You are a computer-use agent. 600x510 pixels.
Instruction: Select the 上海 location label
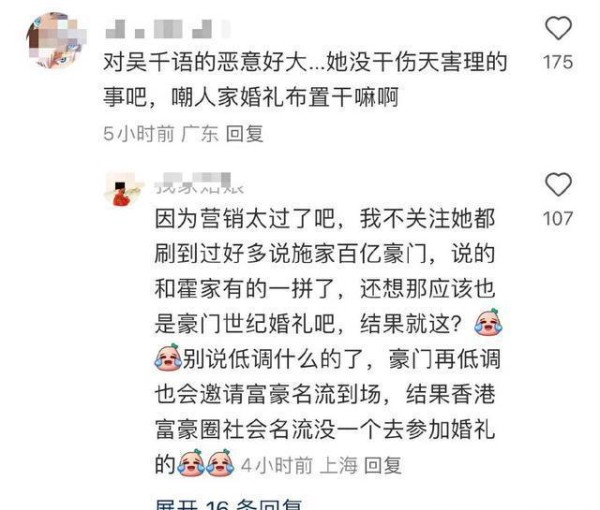coord(338,465)
